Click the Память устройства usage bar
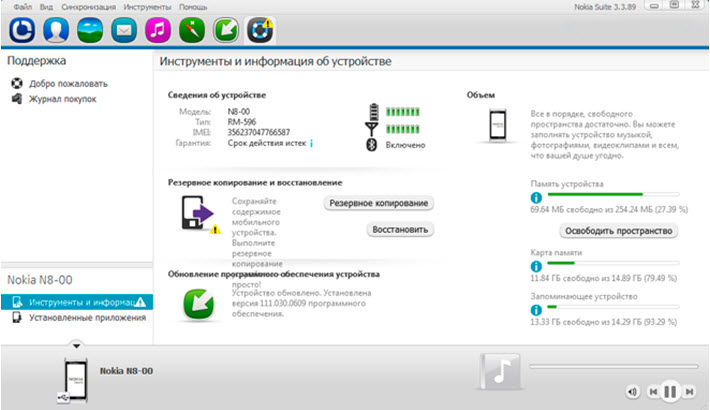 point(614,194)
